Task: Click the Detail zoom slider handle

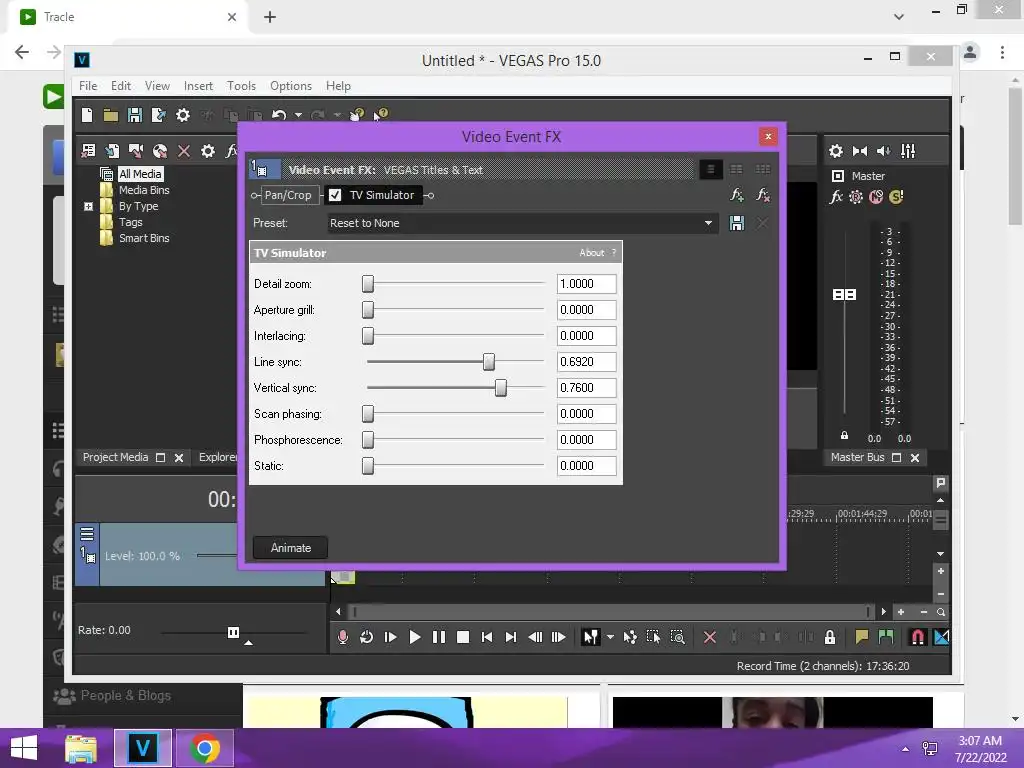Action: click(368, 284)
